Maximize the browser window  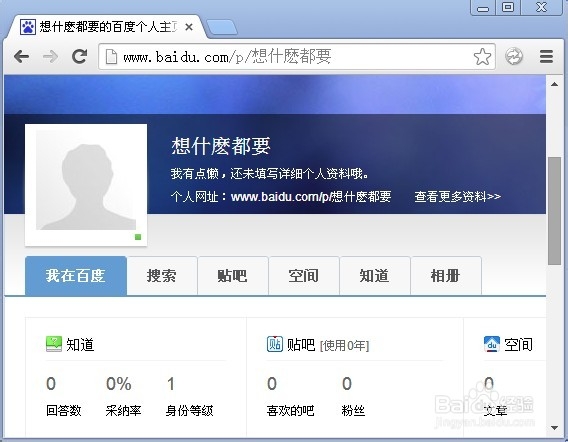[508, 8]
